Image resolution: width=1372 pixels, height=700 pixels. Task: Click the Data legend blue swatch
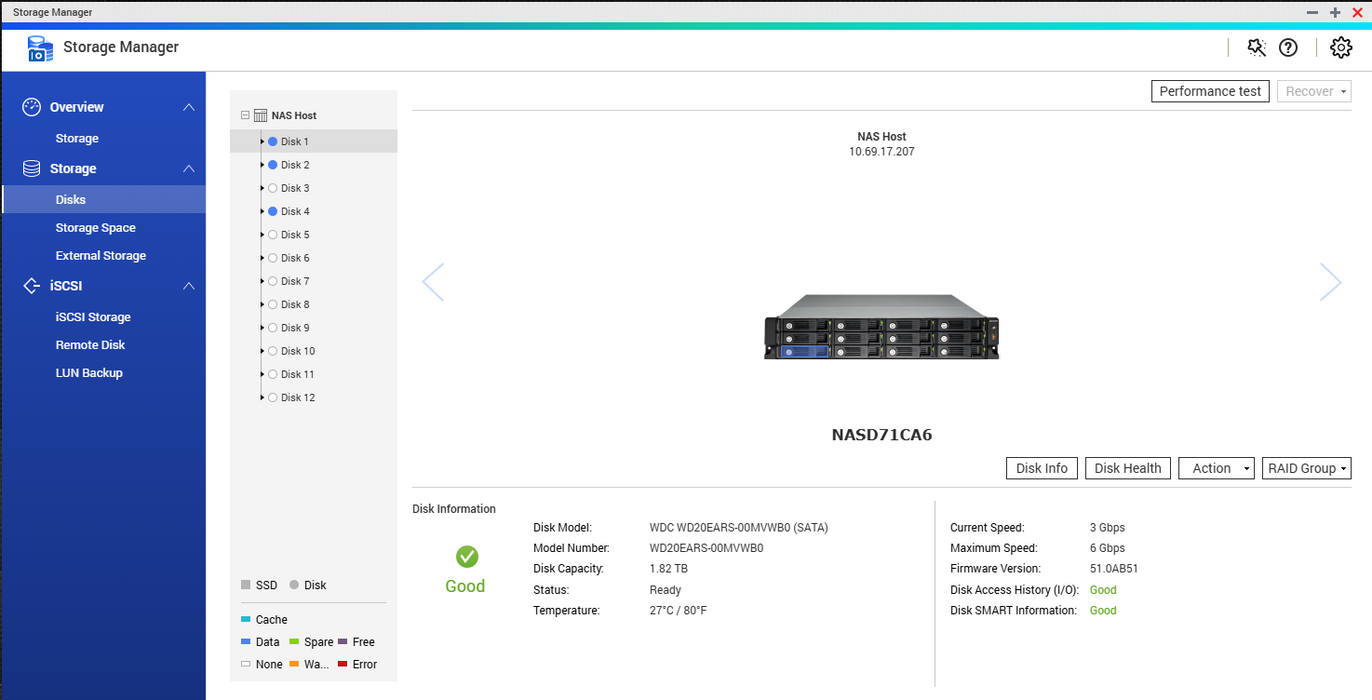click(246, 642)
